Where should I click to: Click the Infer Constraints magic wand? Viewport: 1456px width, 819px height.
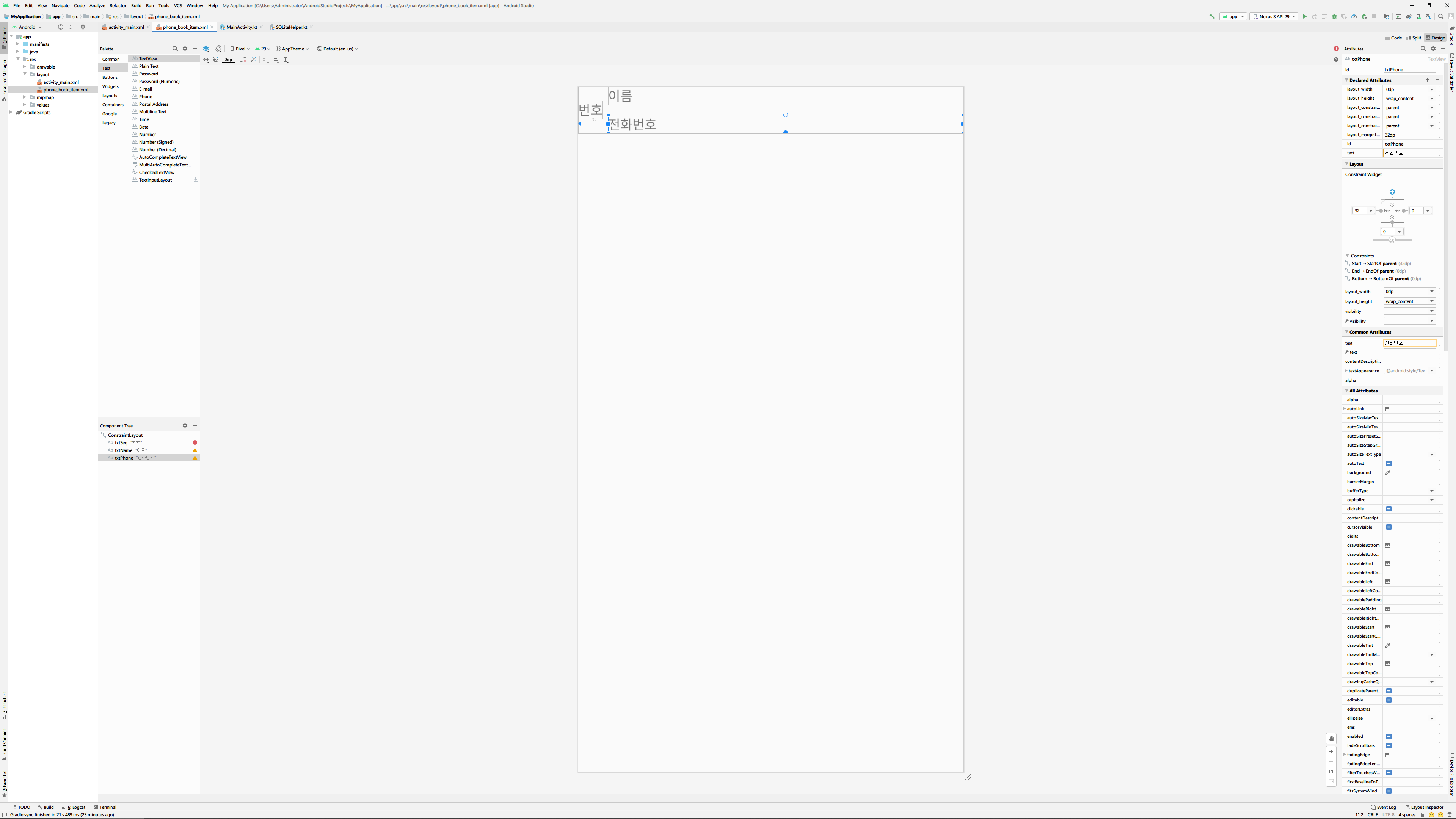(254, 60)
